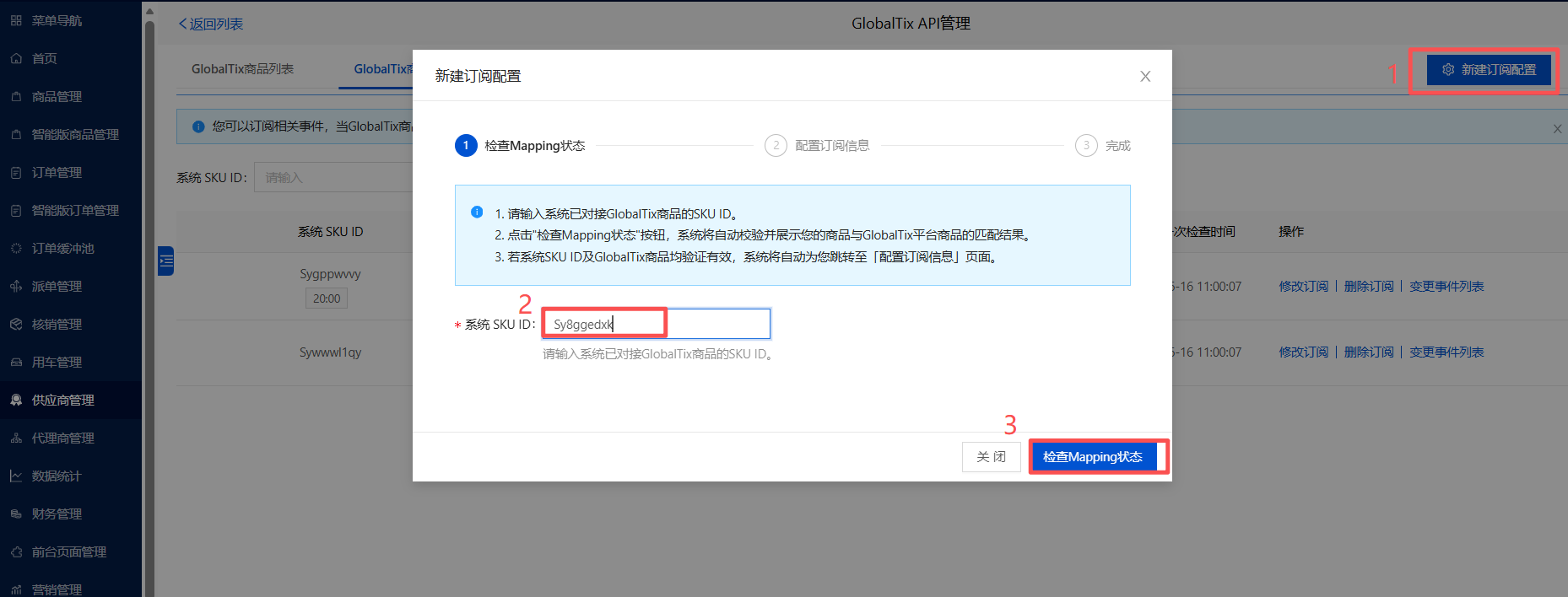Click the 用车管理 car icon
Screen dimensions: 1568x597
[x=16, y=362]
